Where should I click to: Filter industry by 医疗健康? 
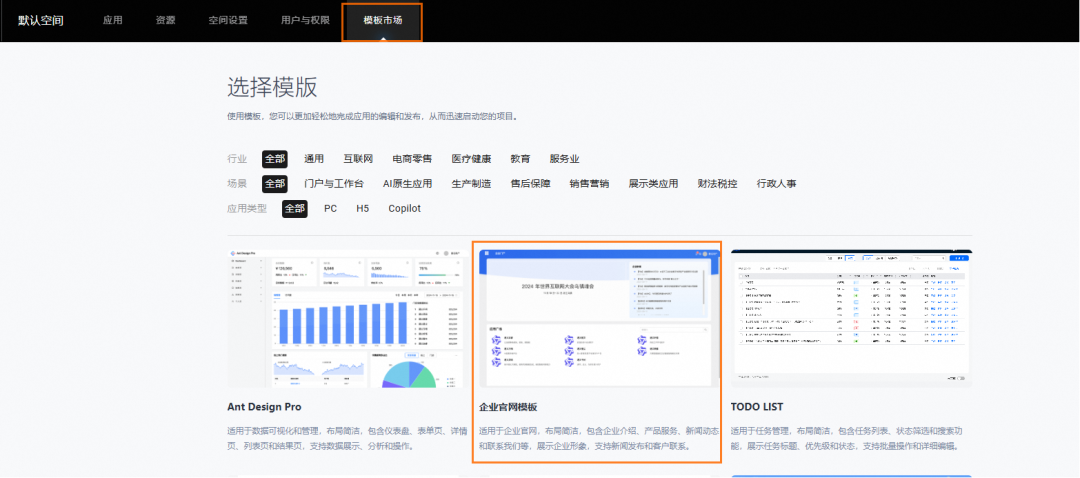(x=471, y=159)
